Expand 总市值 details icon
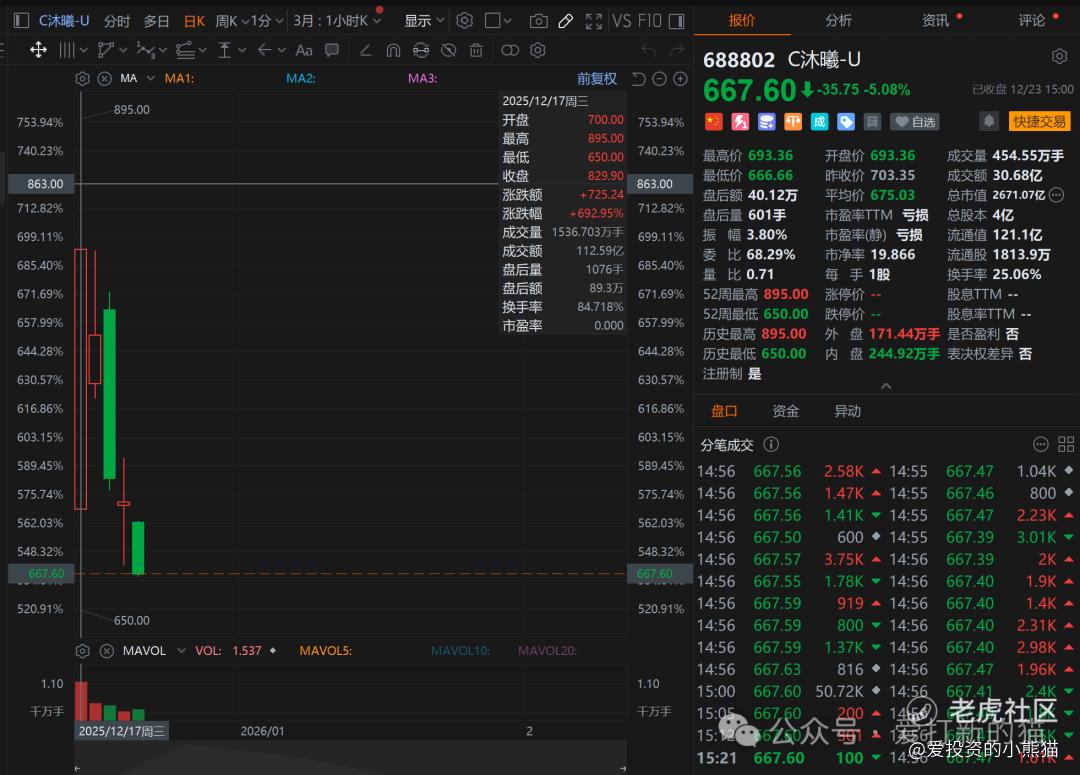This screenshot has width=1080, height=775. coord(1057,195)
